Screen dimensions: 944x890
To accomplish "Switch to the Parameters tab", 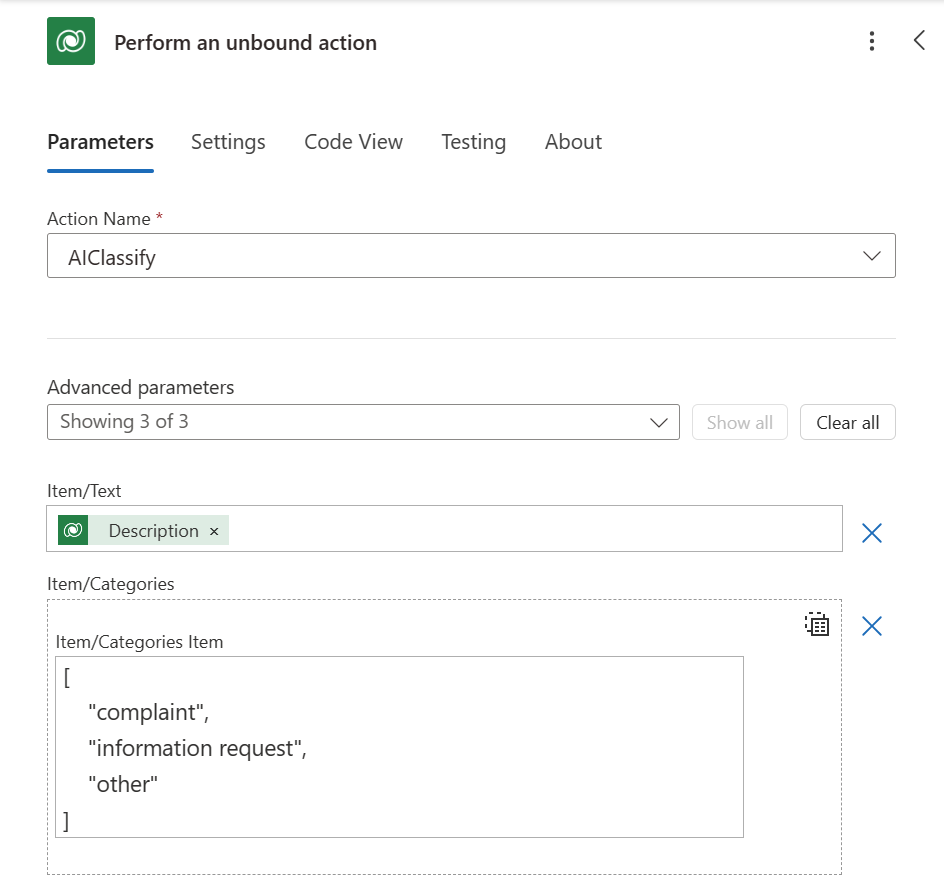I will pyautogui.click(x=100, y=142).
